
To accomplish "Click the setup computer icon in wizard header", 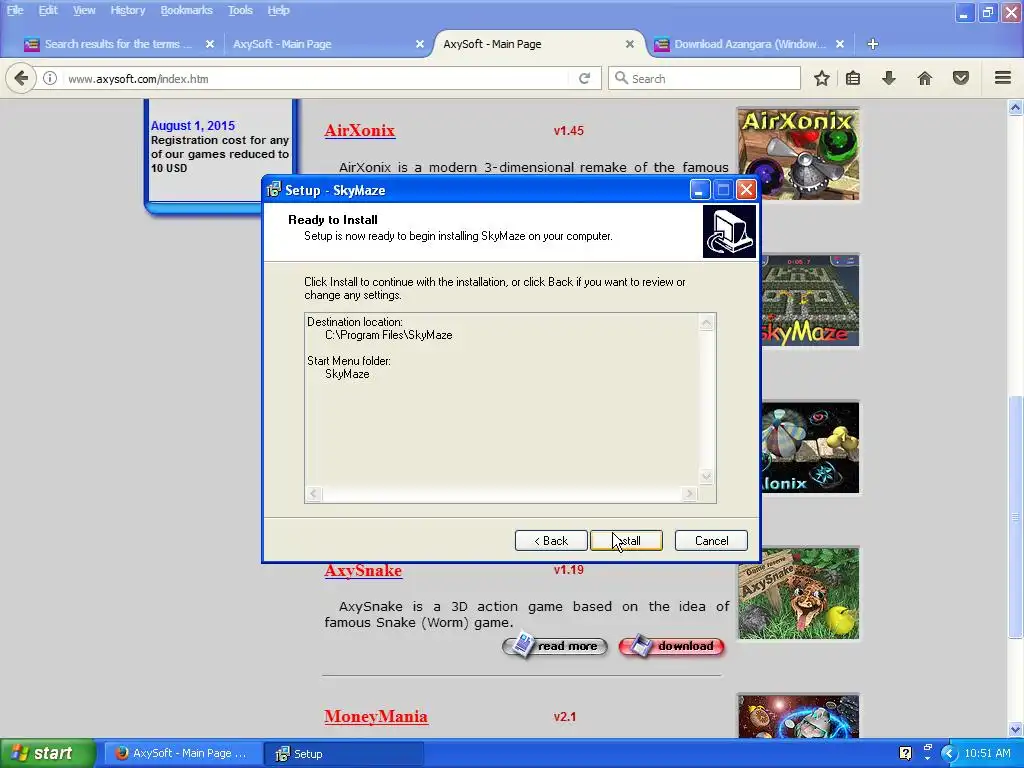I will (x=729, y=232).
